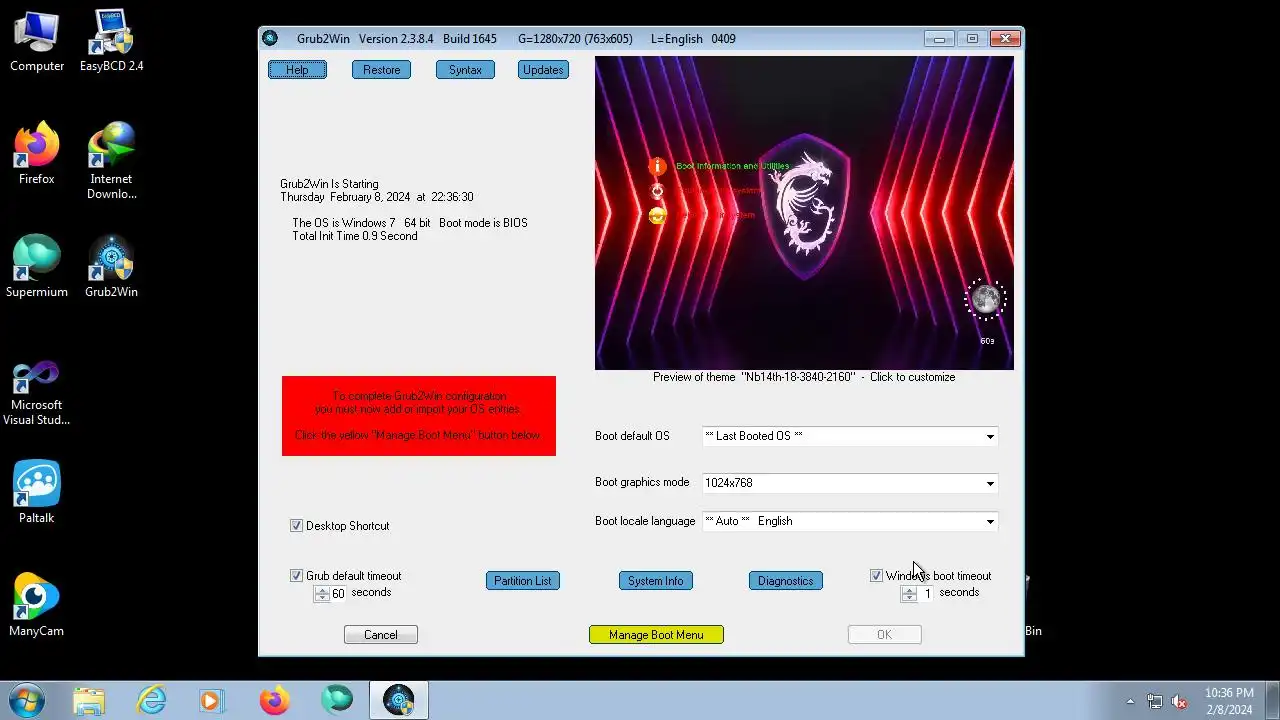This screenshot has height=720, width=1280.
Task: Toggle the Windows boot timeout checkbox
Action: (x=876, y=576)
